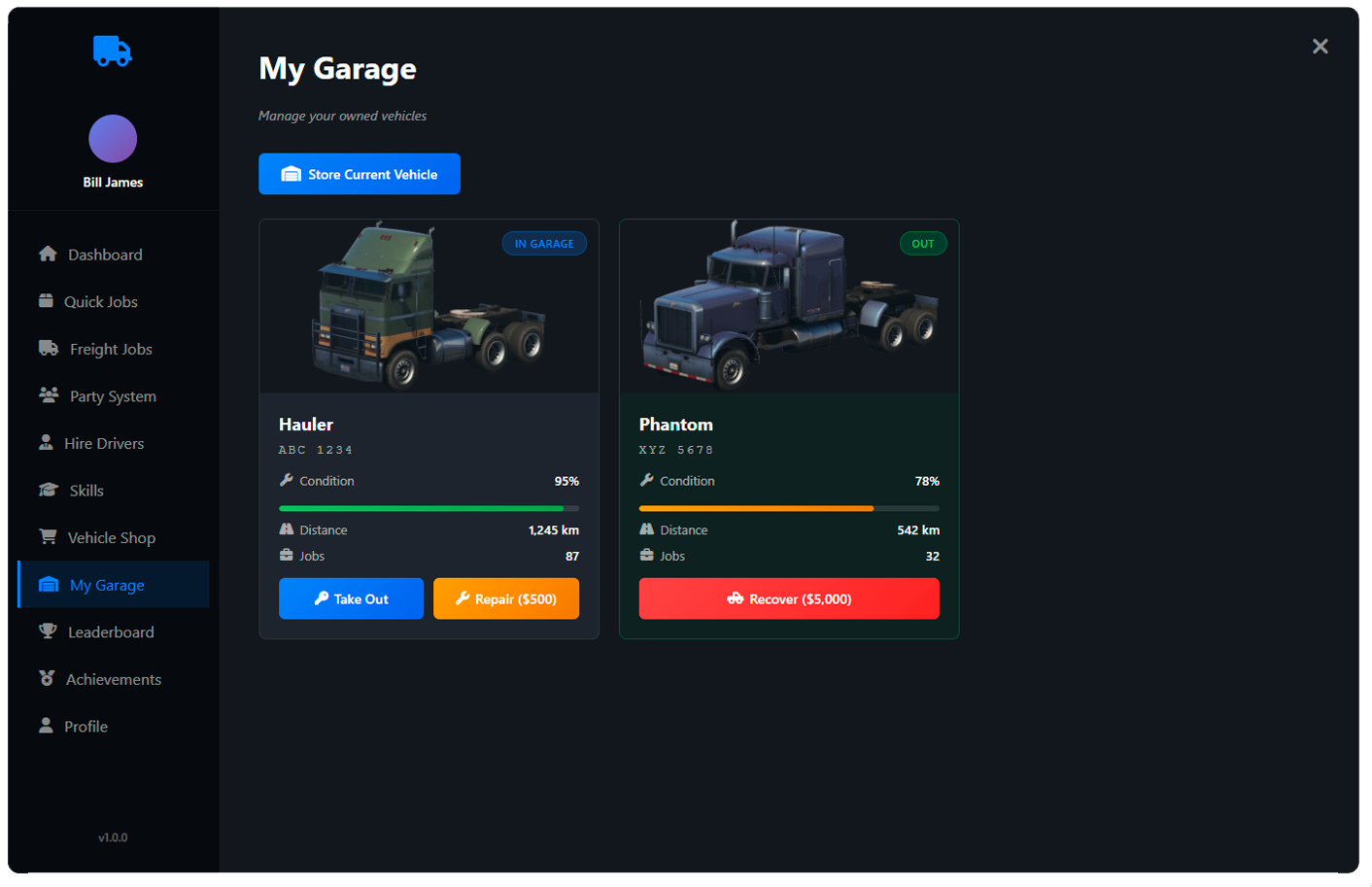This screenshot has width=1372, height=887.
Task: Click the Quick Jobs briefcase icon
Action: click(46, 300)
